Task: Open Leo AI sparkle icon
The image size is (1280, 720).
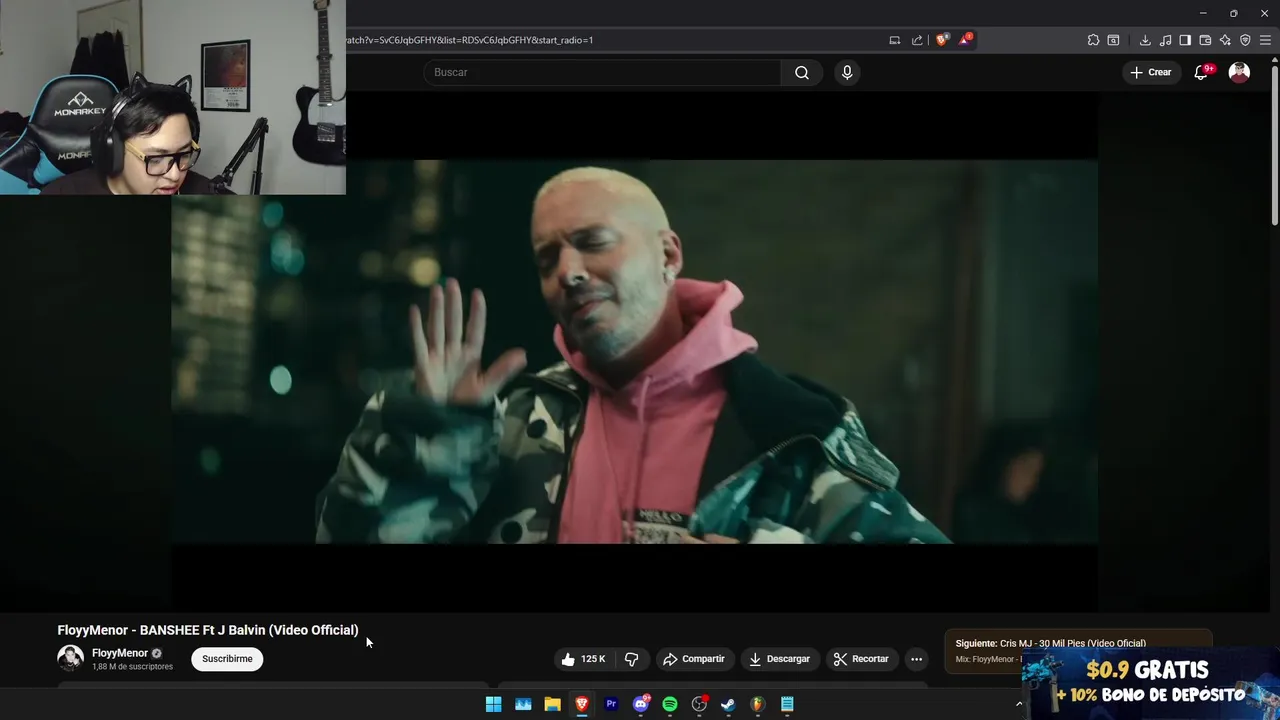Action: pos(1225,40)
